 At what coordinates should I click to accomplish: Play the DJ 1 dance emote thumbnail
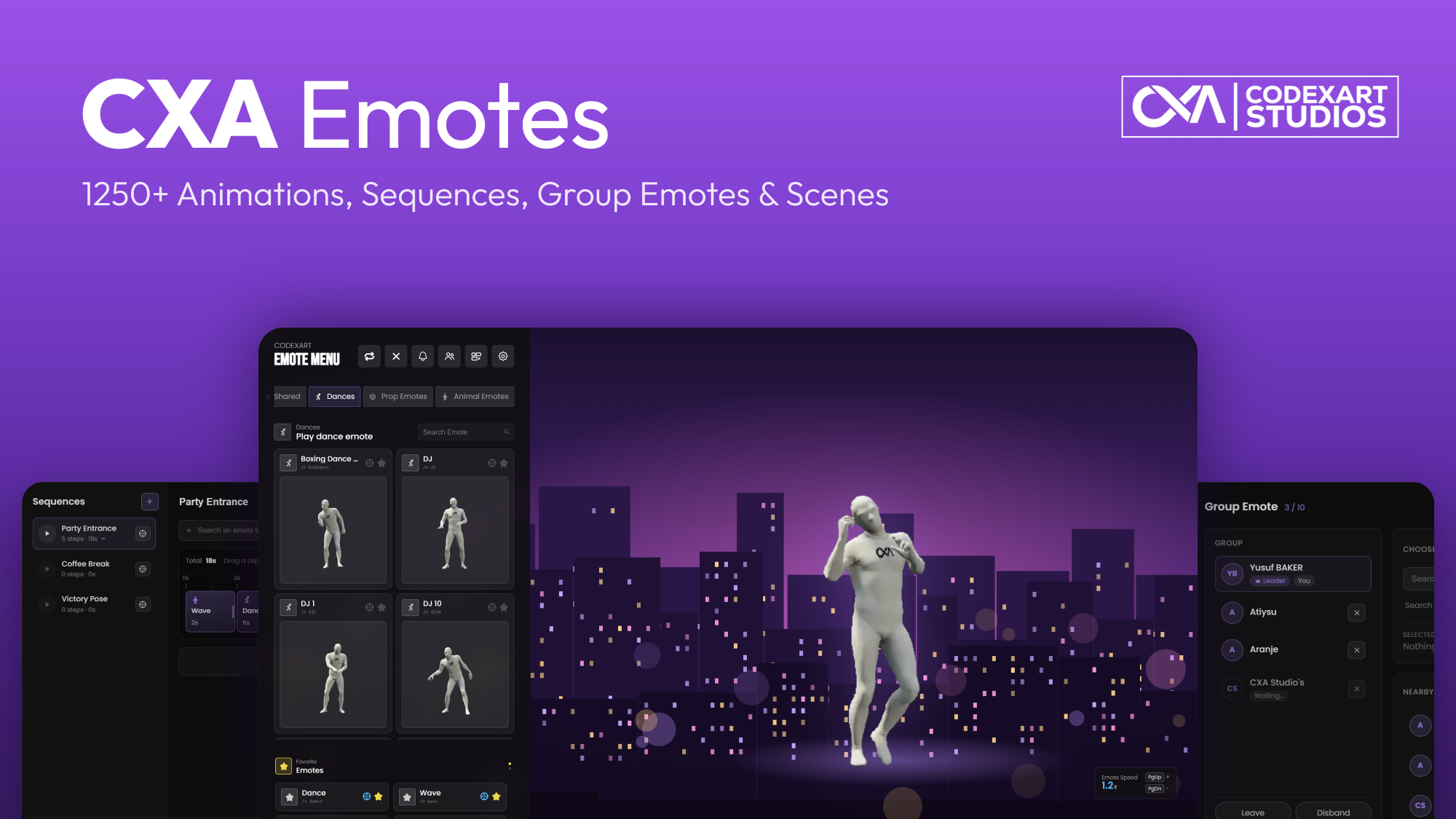[333, 674]
